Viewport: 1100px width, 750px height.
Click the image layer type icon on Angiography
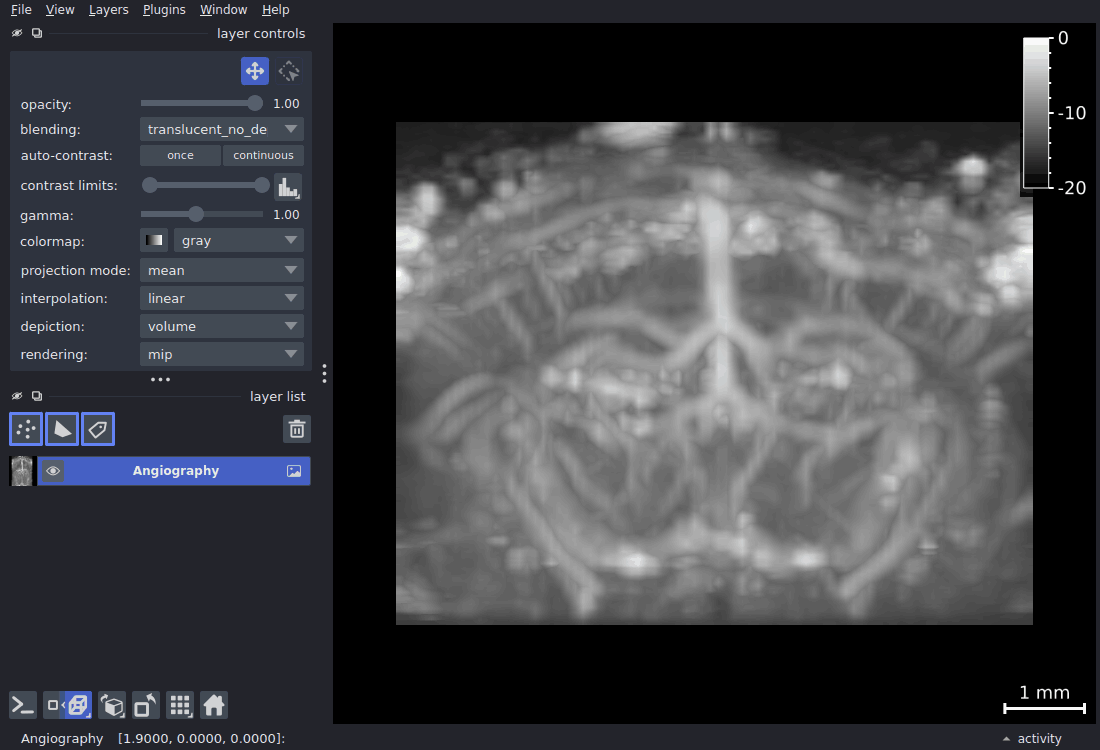point(294,471)
